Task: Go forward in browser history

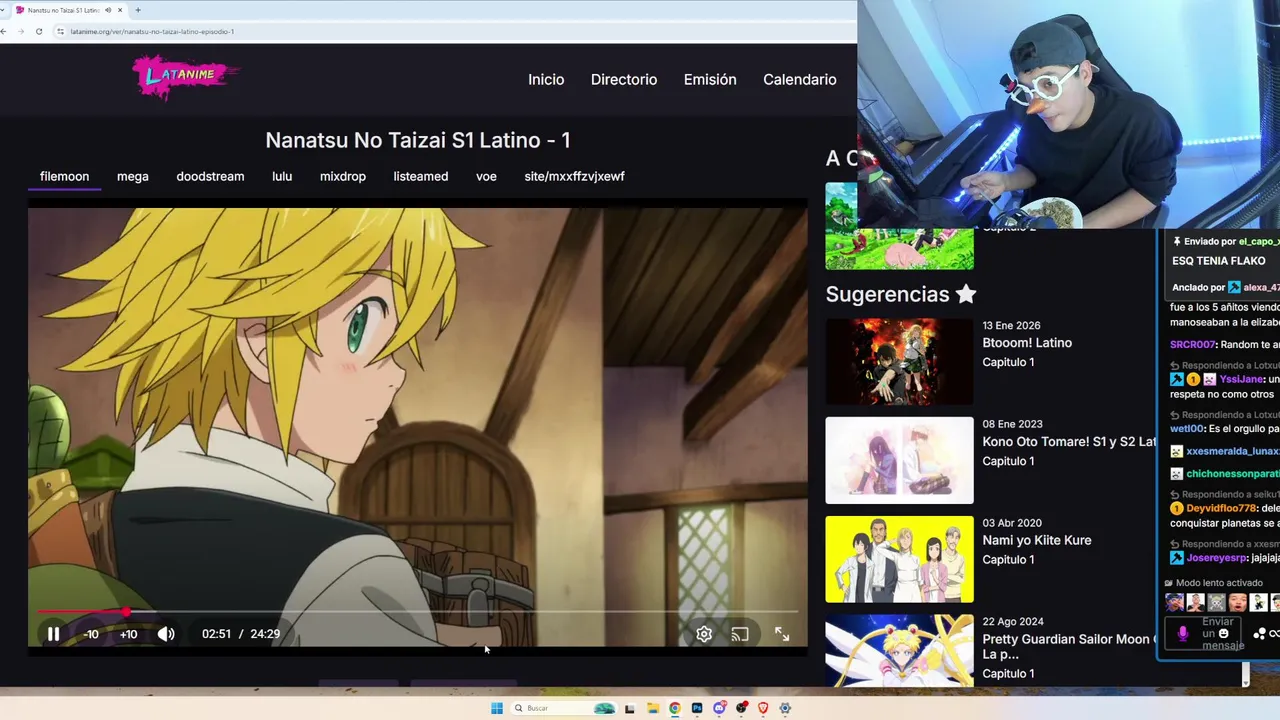Action: point(21,31)
